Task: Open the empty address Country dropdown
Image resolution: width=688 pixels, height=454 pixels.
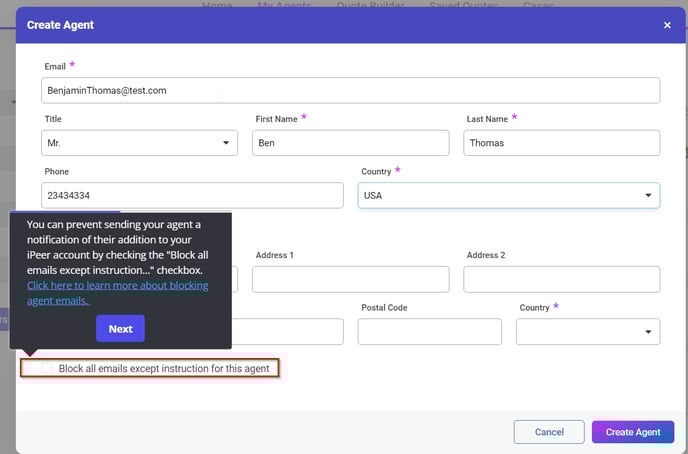Action: pos(588,331)
